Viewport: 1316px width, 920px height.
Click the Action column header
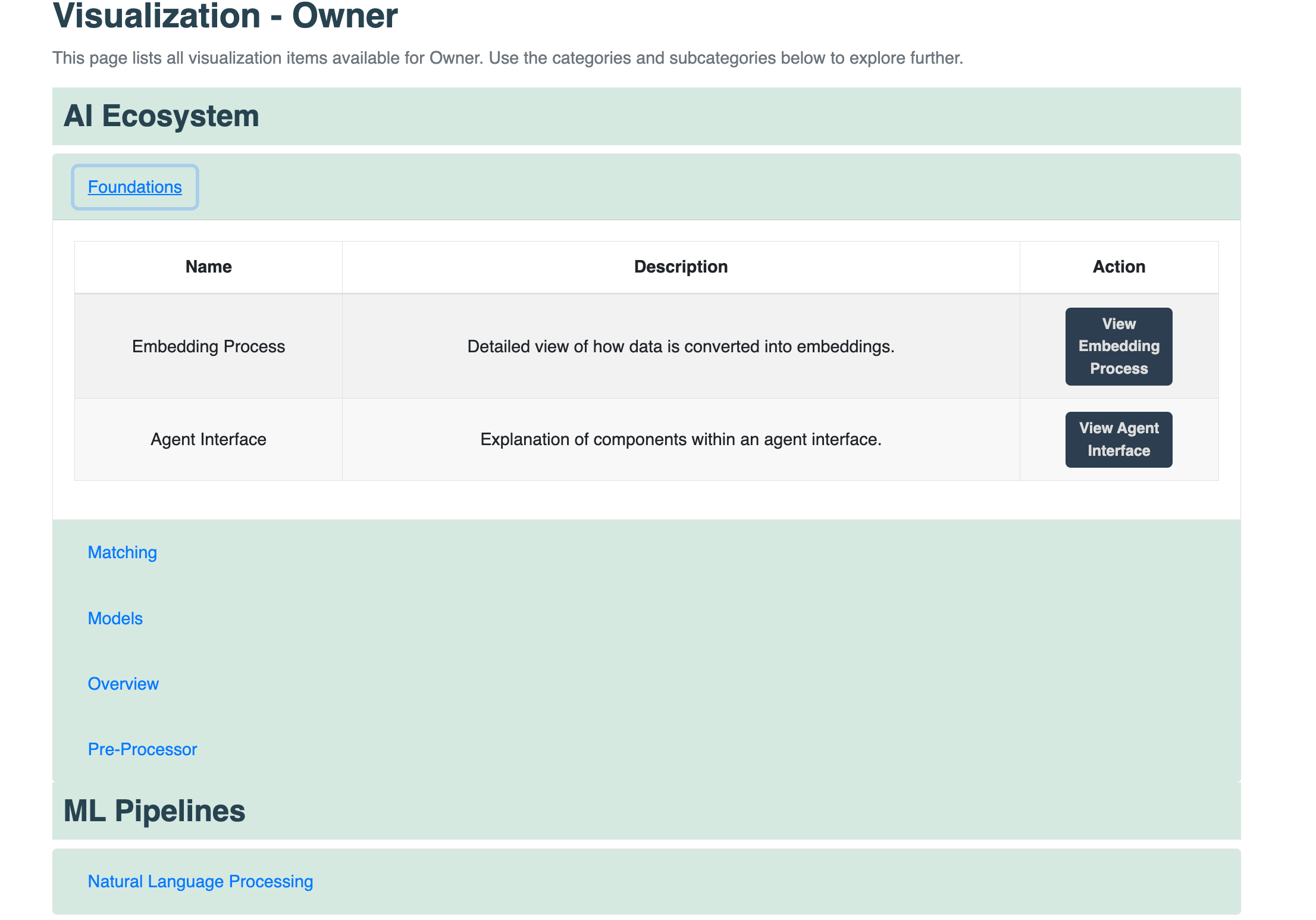1118,267
